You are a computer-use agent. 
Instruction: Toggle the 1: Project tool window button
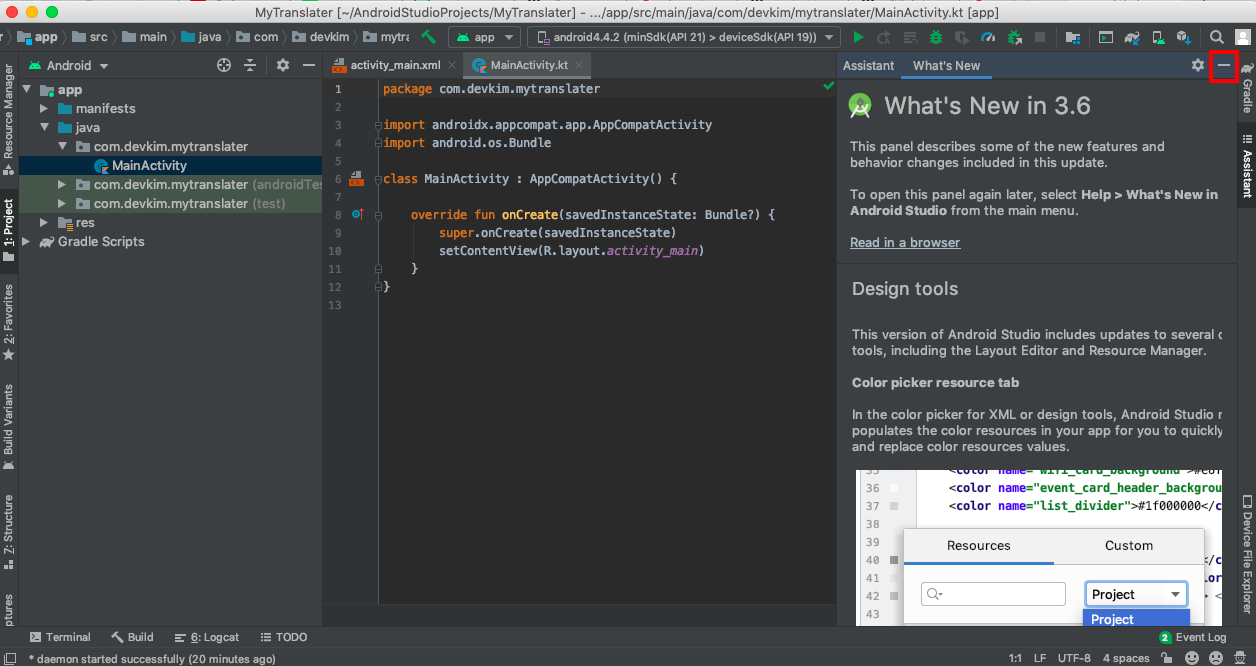[9, 230]
